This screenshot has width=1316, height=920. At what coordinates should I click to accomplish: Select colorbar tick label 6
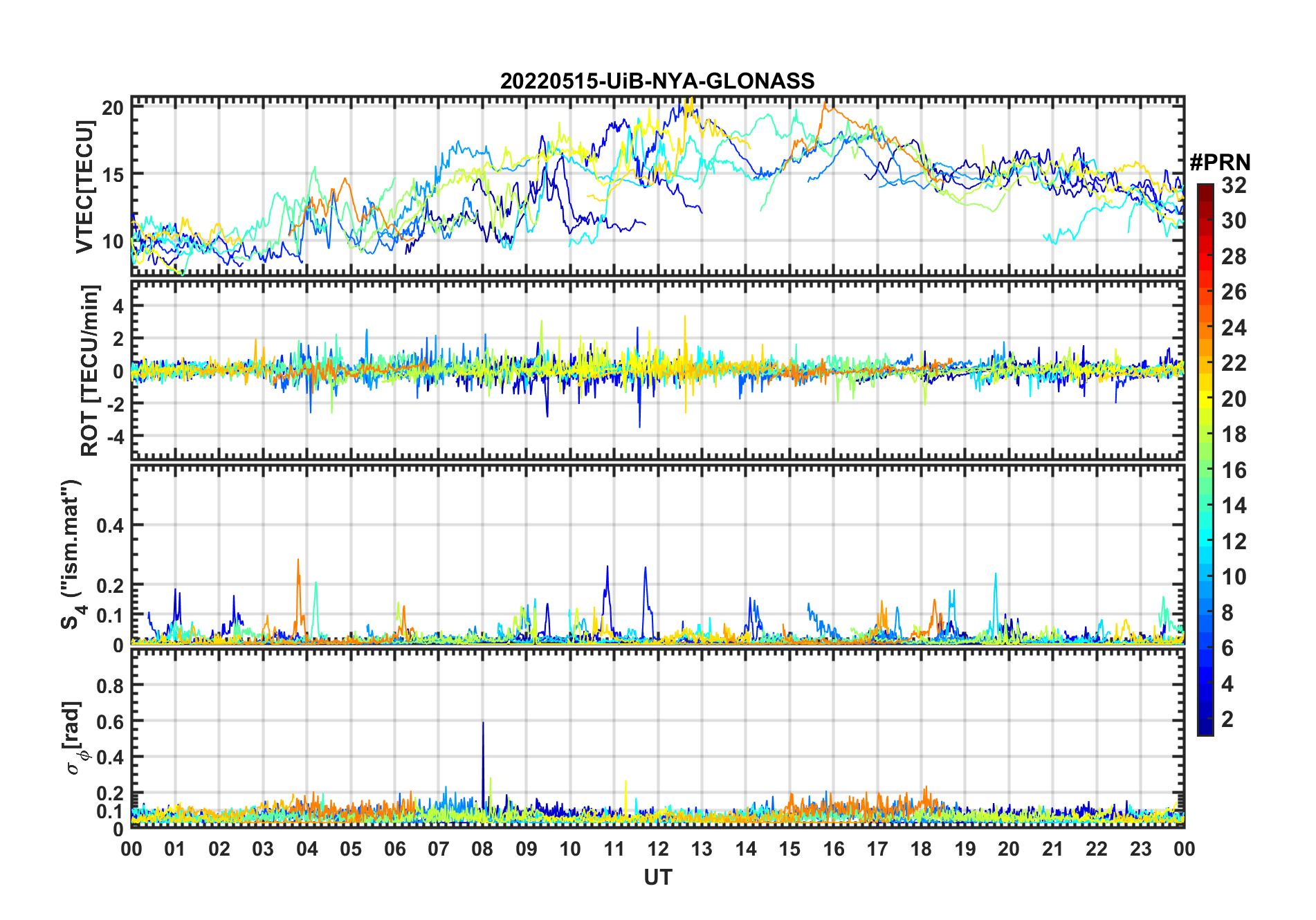1227,648
